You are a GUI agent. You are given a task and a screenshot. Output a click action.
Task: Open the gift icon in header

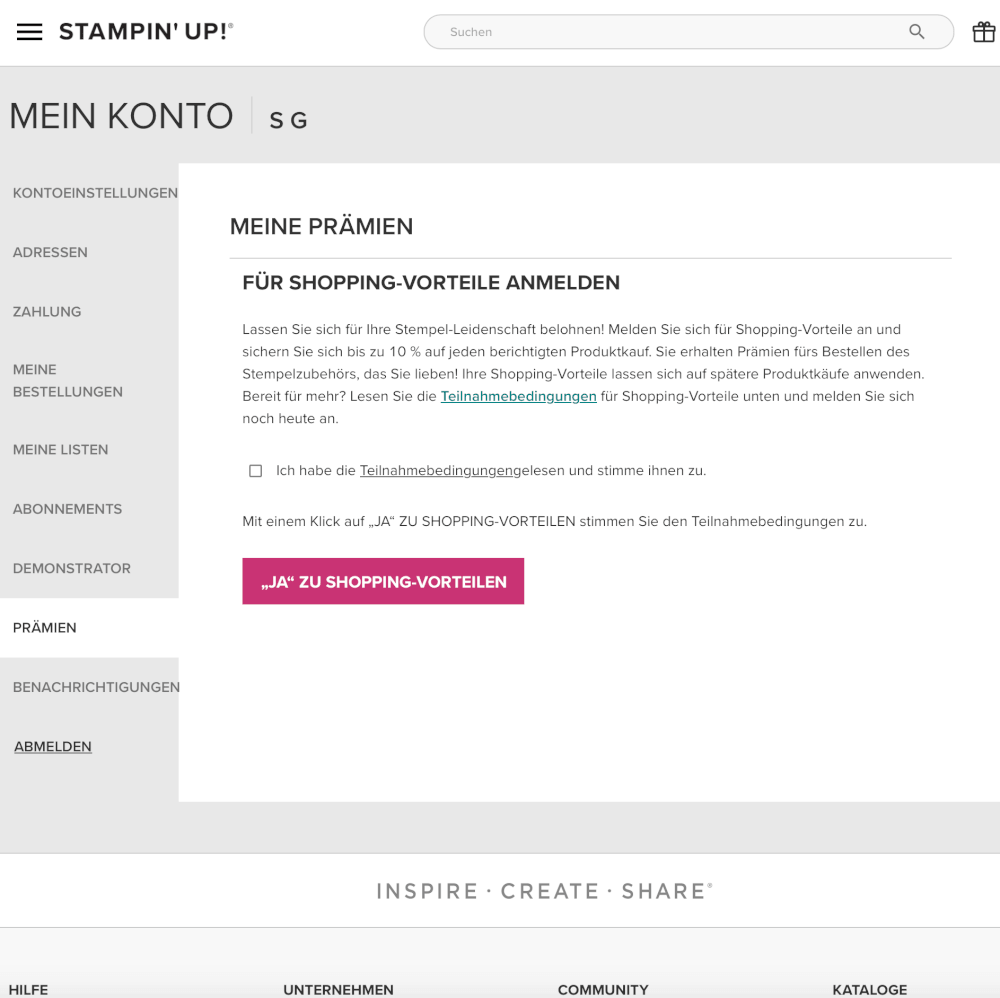(983, 32)
